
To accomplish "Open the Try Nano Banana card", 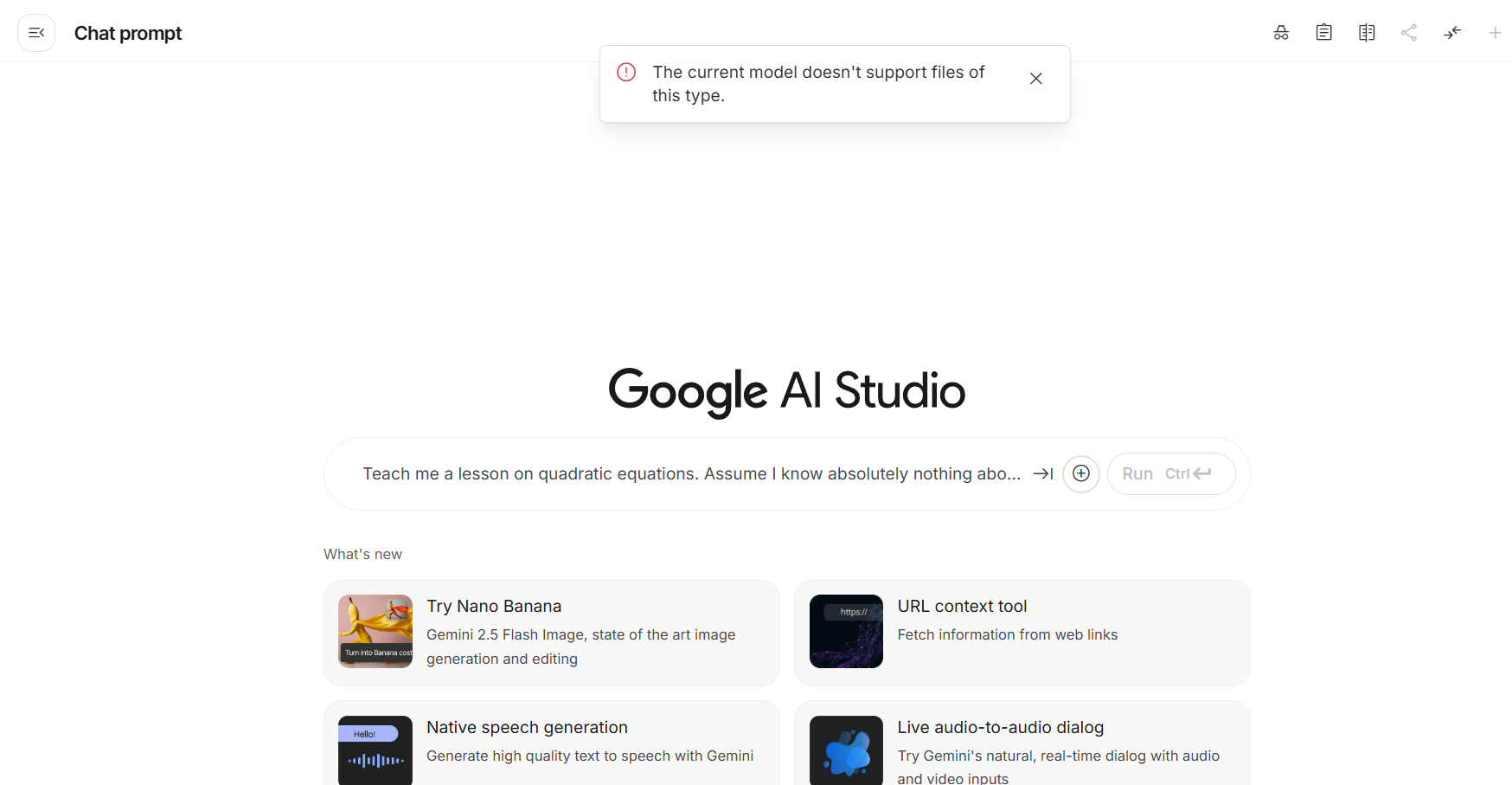I will click(x=552, y=633).
